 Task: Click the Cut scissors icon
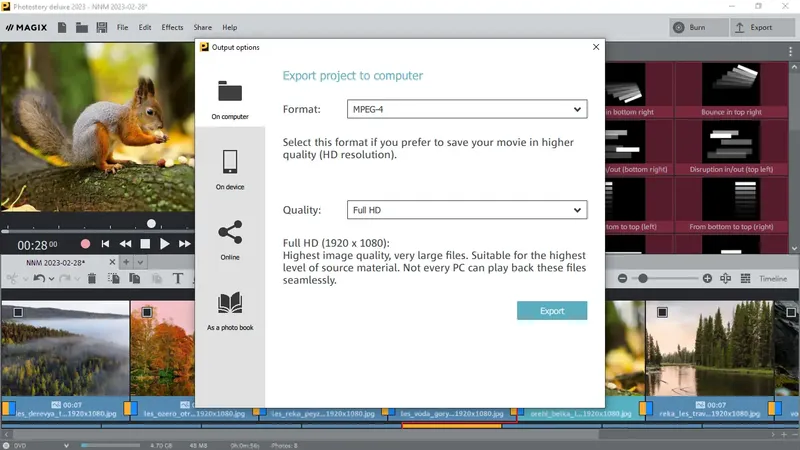[12, 278]
